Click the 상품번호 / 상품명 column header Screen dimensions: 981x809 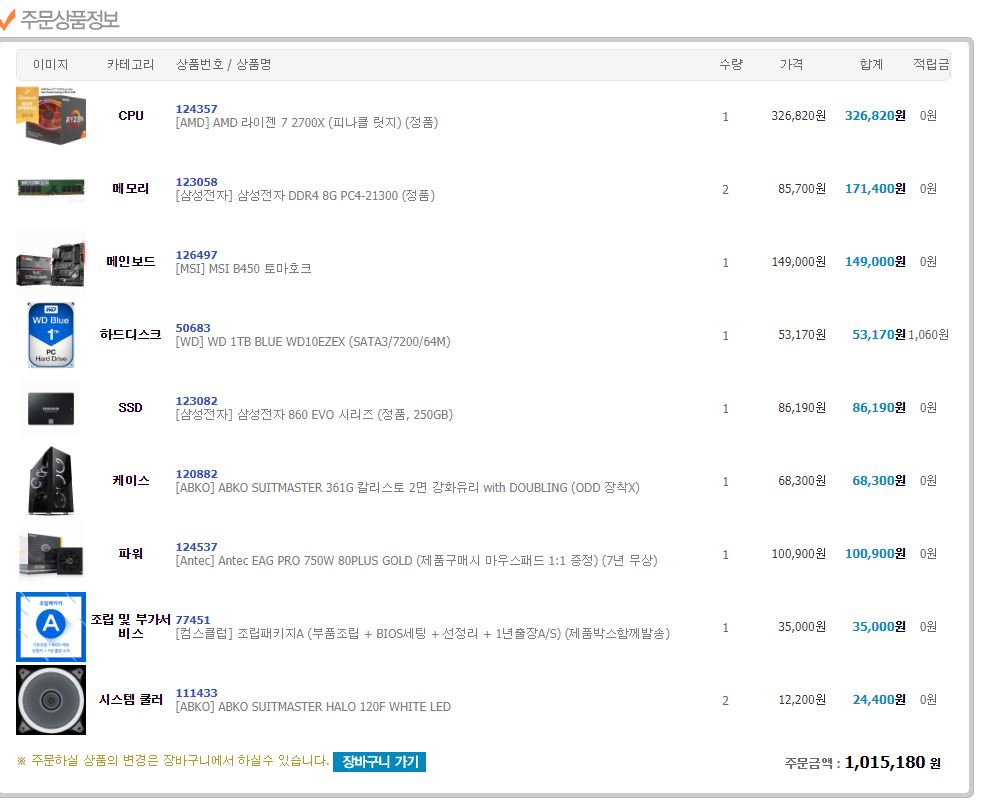click(x=223, y=64)
